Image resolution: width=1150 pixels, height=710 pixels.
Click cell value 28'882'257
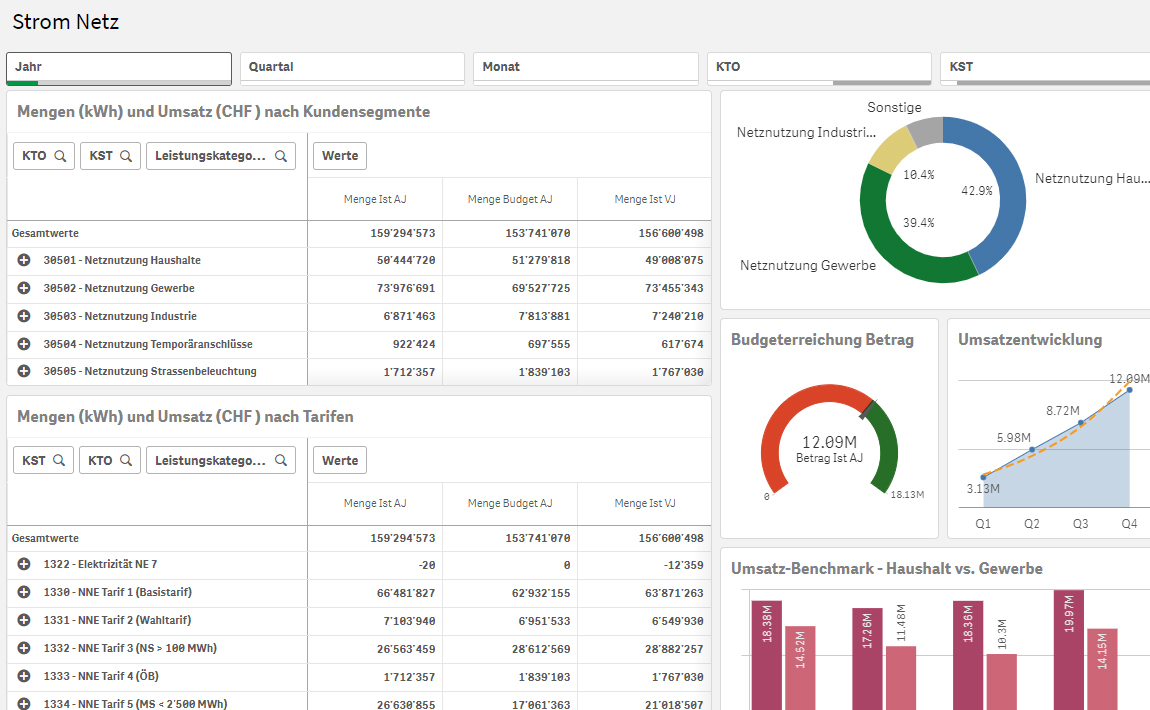674,648
